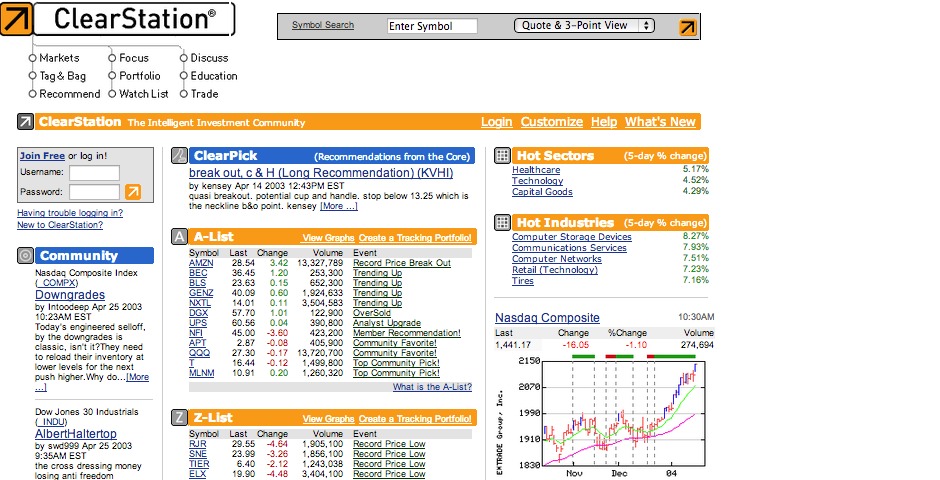Open the QQQ symbol link
Screen dimensions: 940x480
tap(200, 353)
